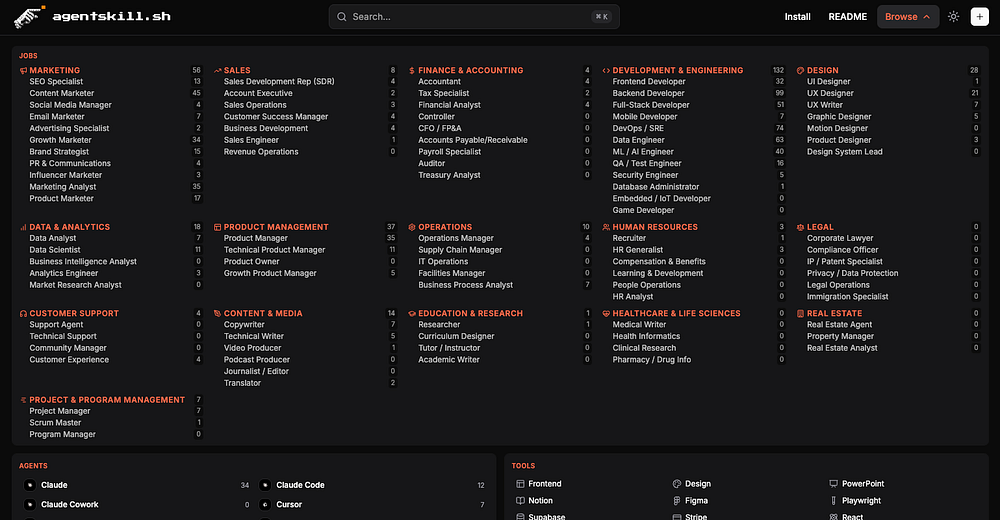The width and height of the screenshot is (1000, 520).
Task: Click the Claude Cowork agent icon
Action: tap(30, 504)
